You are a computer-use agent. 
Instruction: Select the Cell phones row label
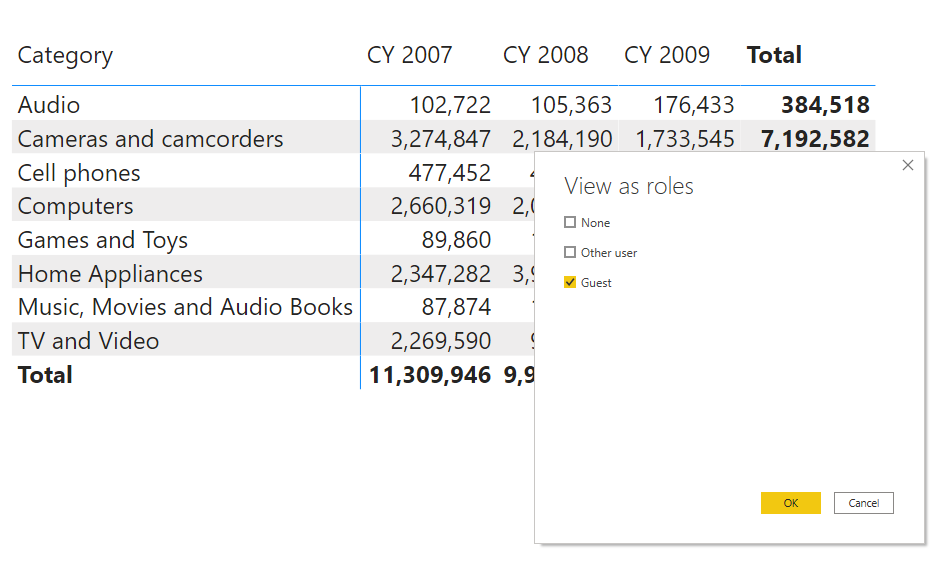pyautogui.click(x=79, y=173)
